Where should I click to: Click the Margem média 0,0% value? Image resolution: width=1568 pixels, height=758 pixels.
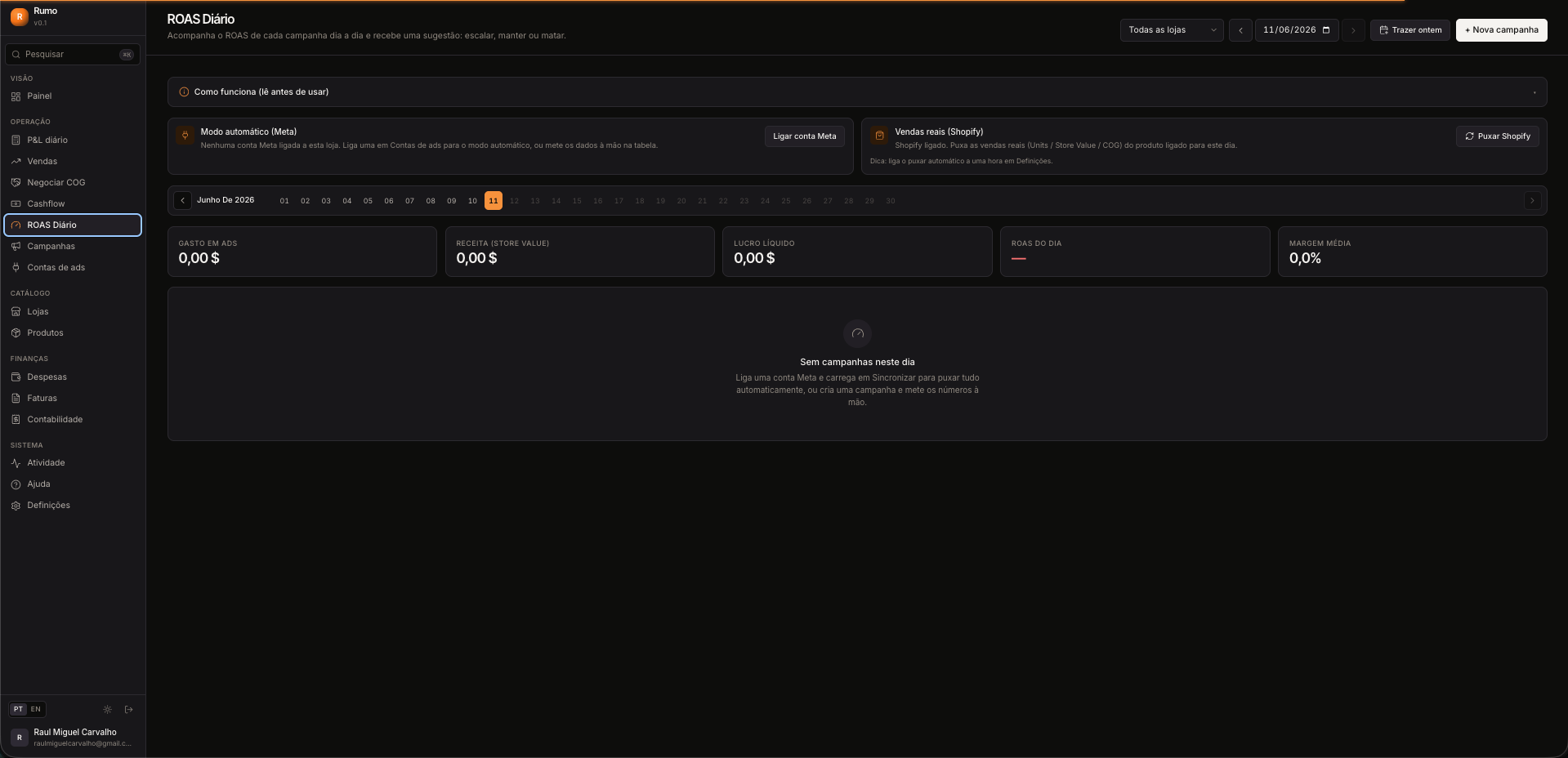1305,259
